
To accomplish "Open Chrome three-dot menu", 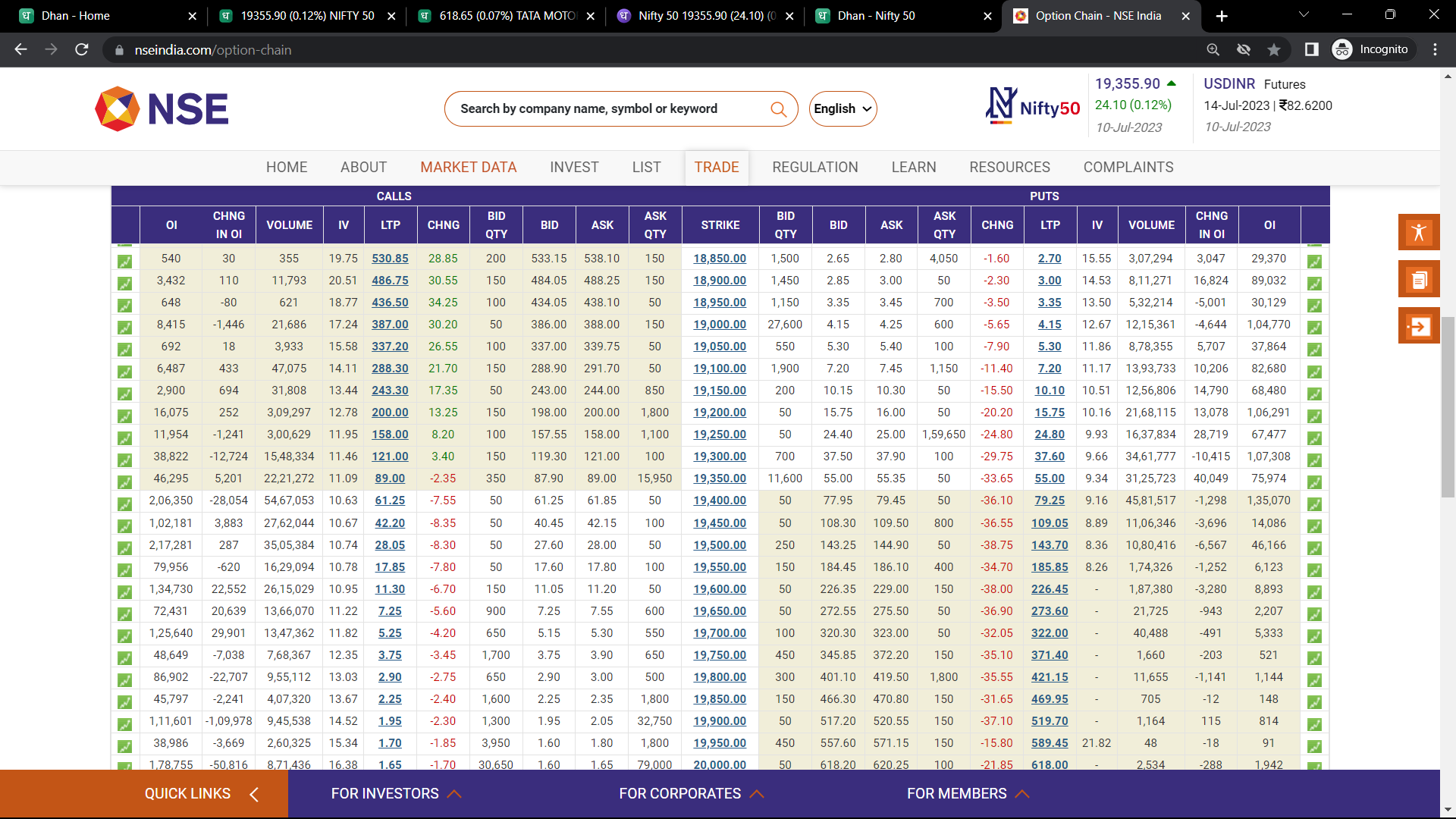I will [x=1435, y=50].
